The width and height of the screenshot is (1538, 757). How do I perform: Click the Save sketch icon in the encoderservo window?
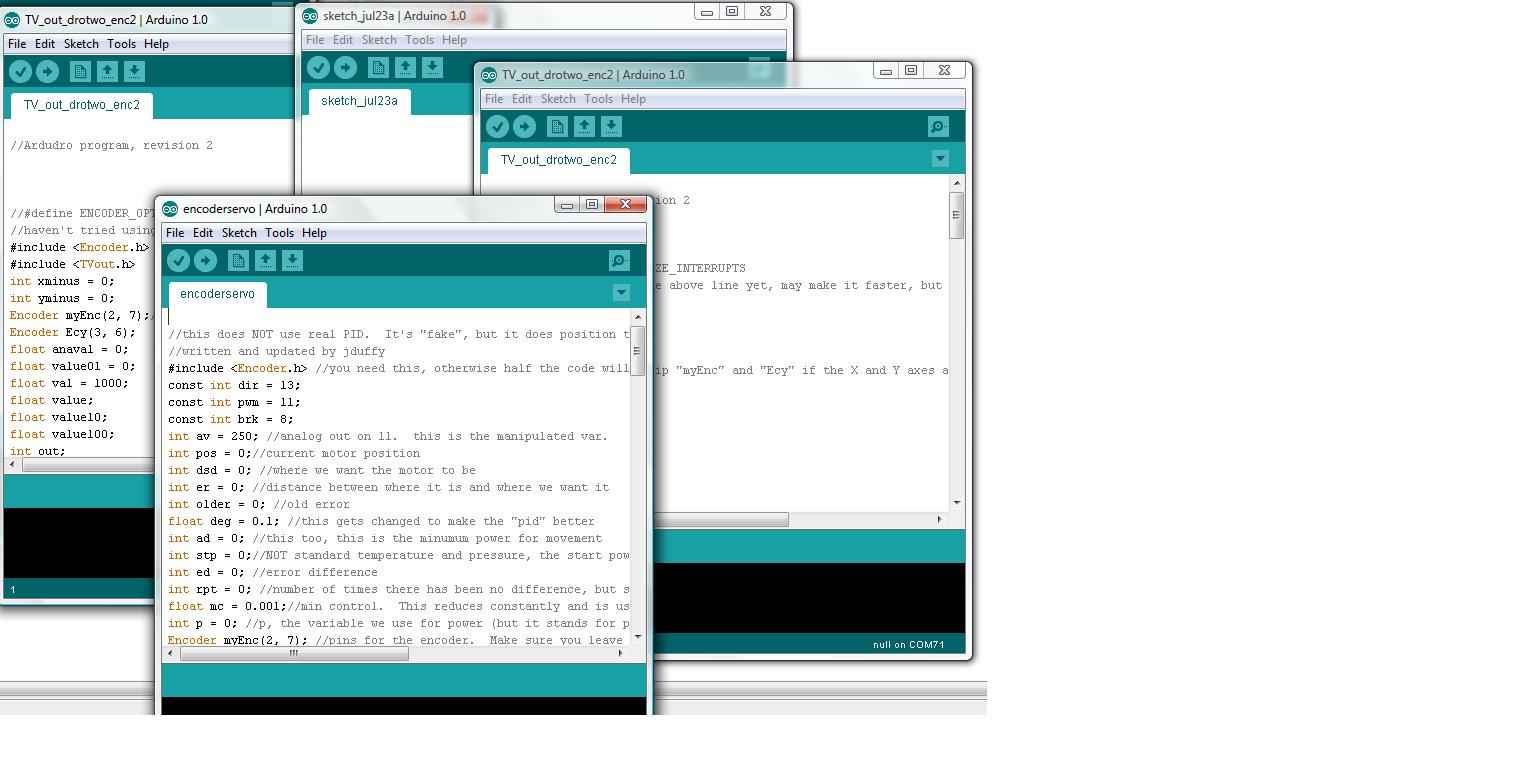tap(292, 261)
